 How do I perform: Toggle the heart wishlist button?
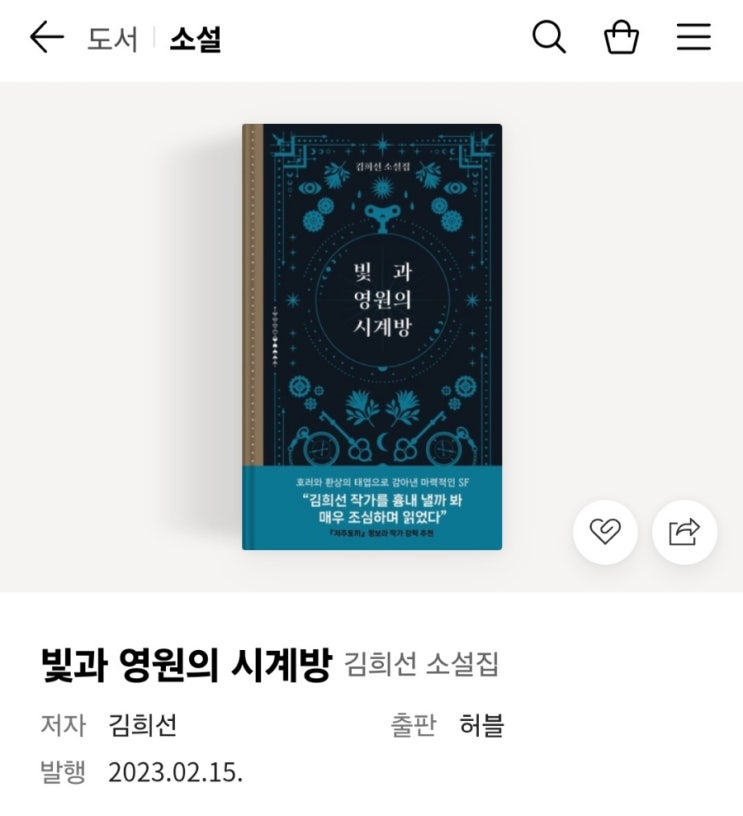pos(605,532)
